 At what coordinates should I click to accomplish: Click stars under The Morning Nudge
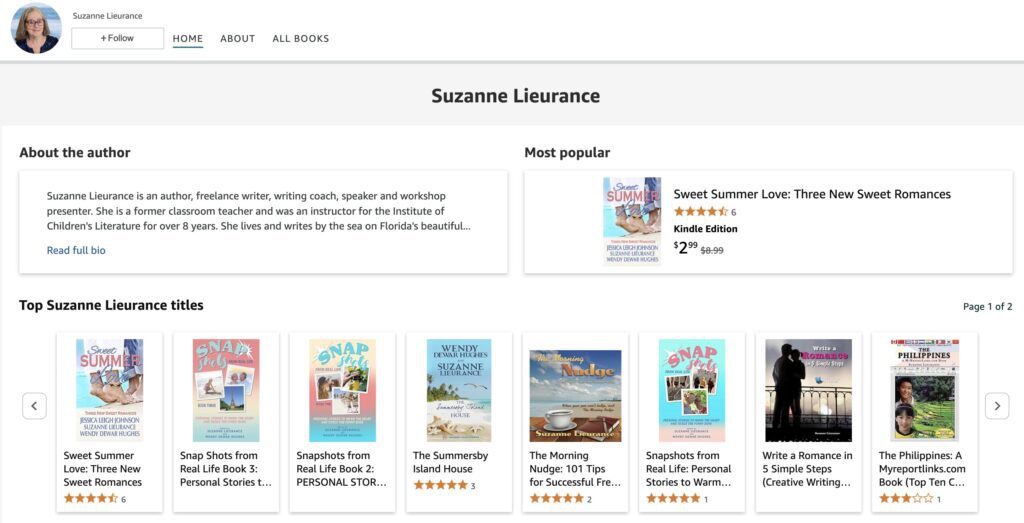point(556,499)
